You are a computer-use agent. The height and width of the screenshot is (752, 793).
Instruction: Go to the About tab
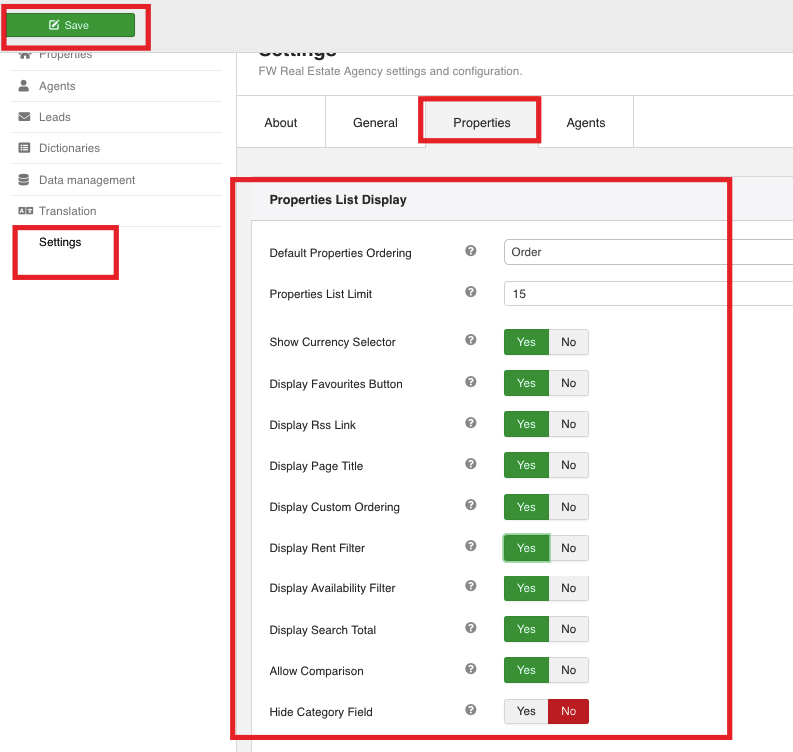pyautogui.click(x=281, y=123)
